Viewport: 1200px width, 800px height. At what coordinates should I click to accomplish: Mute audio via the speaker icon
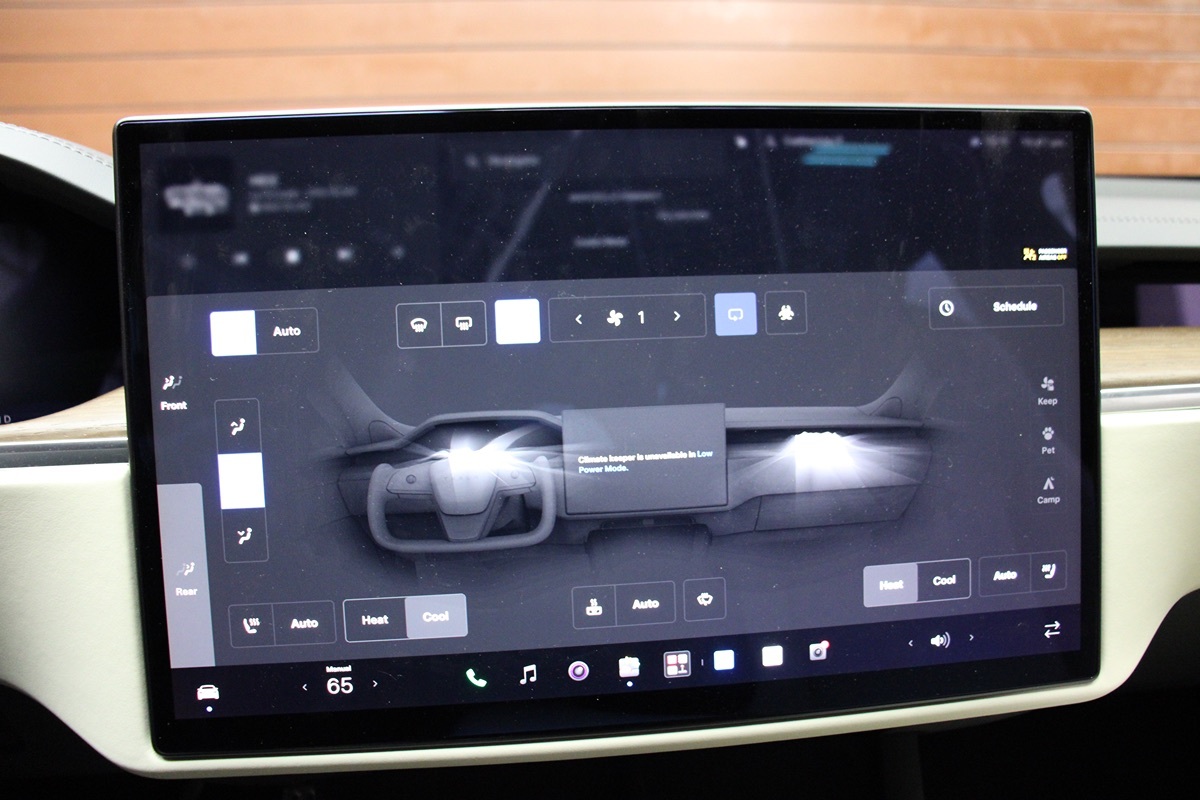(940, 640)
